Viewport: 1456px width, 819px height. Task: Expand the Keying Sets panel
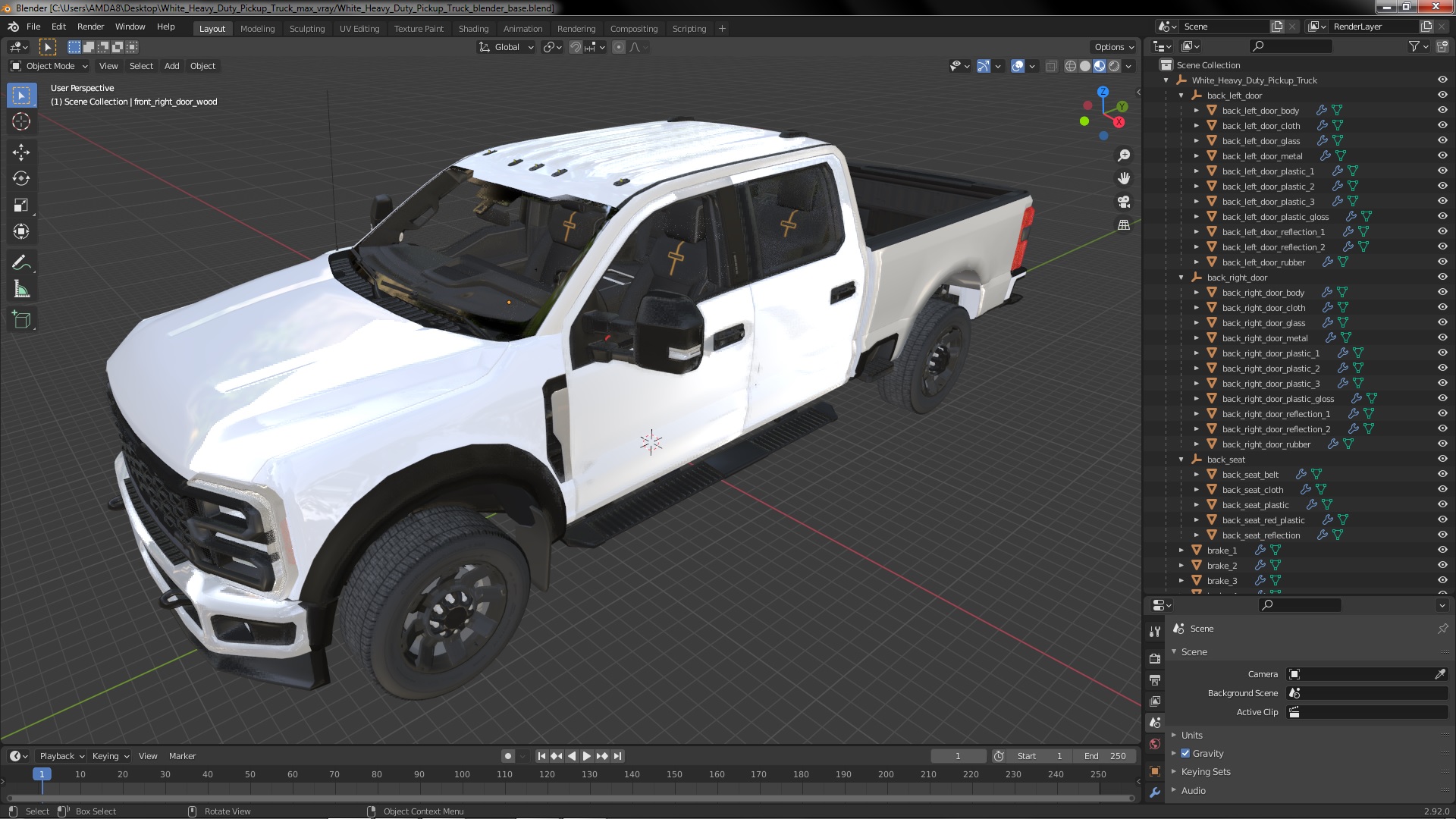1206,772
